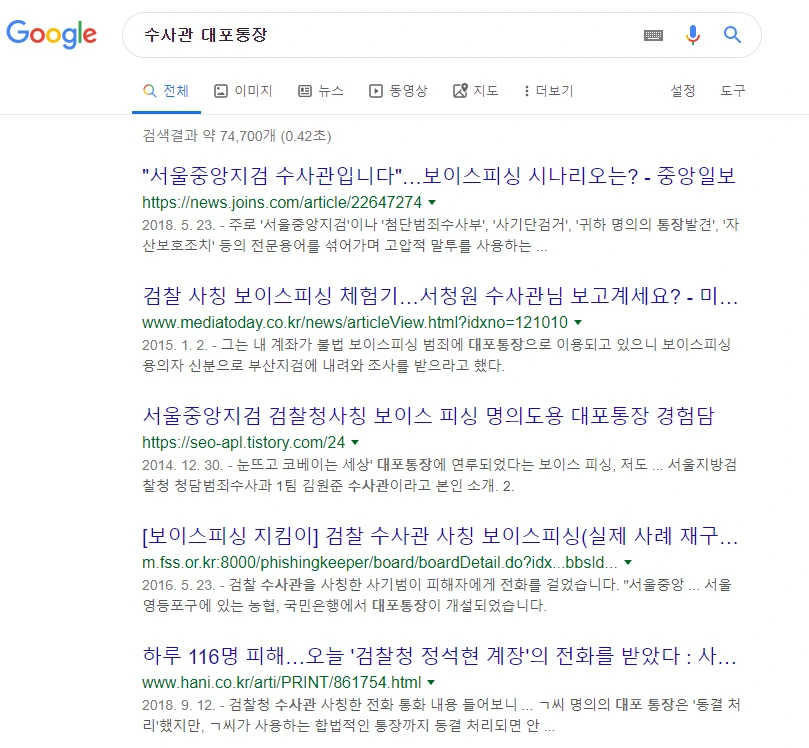Click snippet dated 2014. 12. 30.
The height and width of the screenshot is (748, 809).
[440, 475]
